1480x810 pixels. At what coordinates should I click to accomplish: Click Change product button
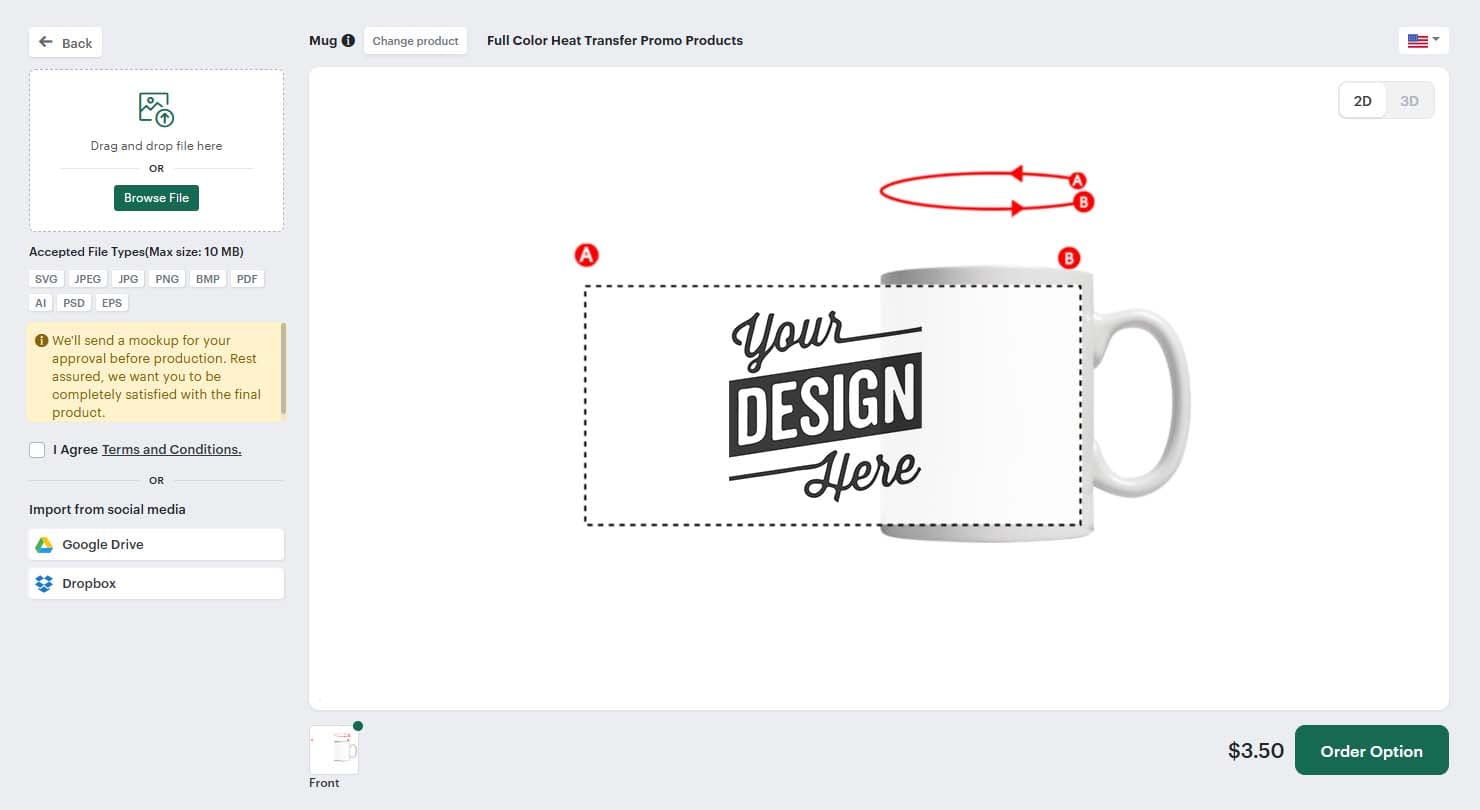click(x=415, y=41)
